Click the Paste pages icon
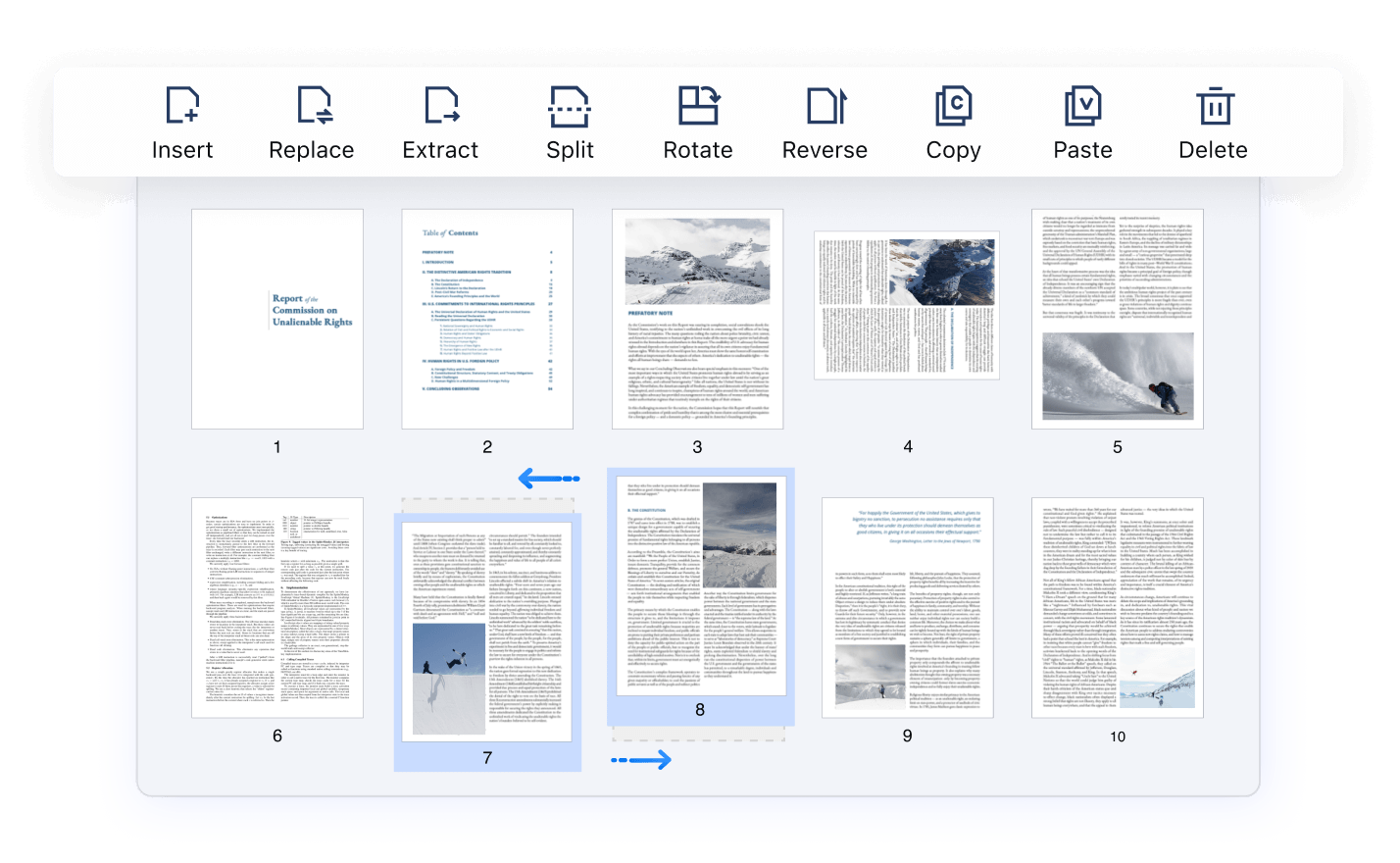 coord(1082,107)
